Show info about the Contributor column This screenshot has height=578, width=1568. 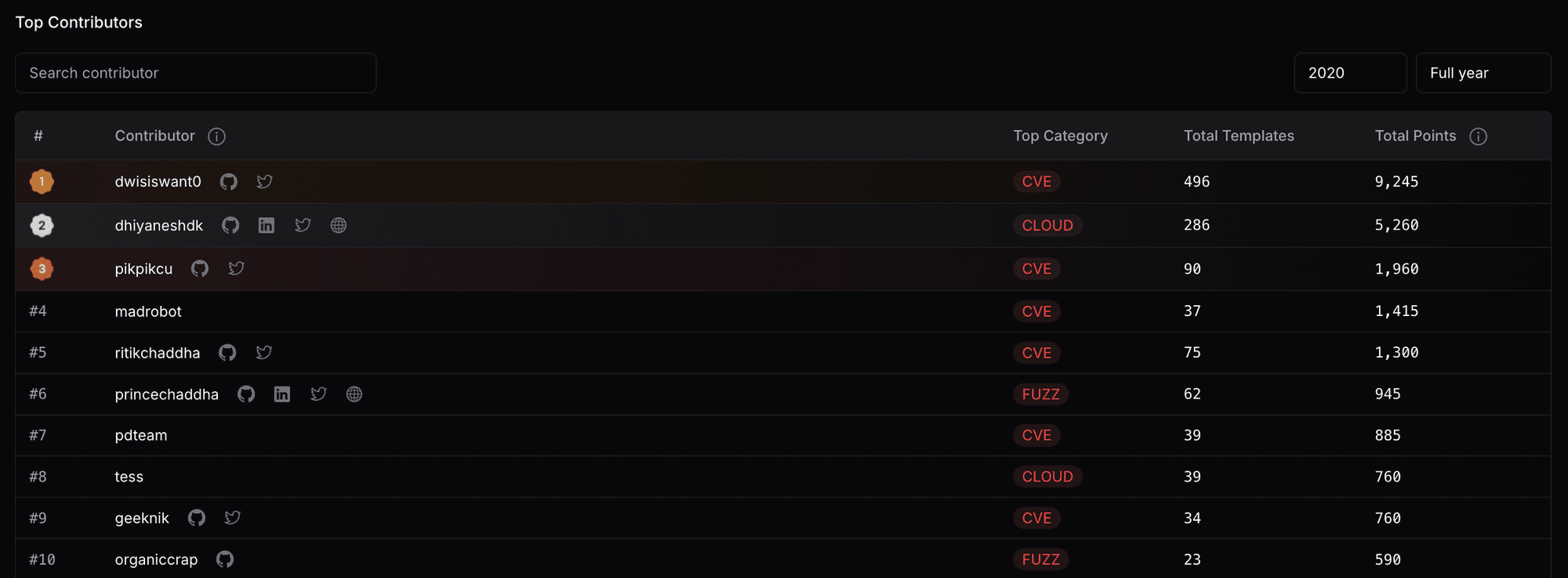tap(217, 136)
